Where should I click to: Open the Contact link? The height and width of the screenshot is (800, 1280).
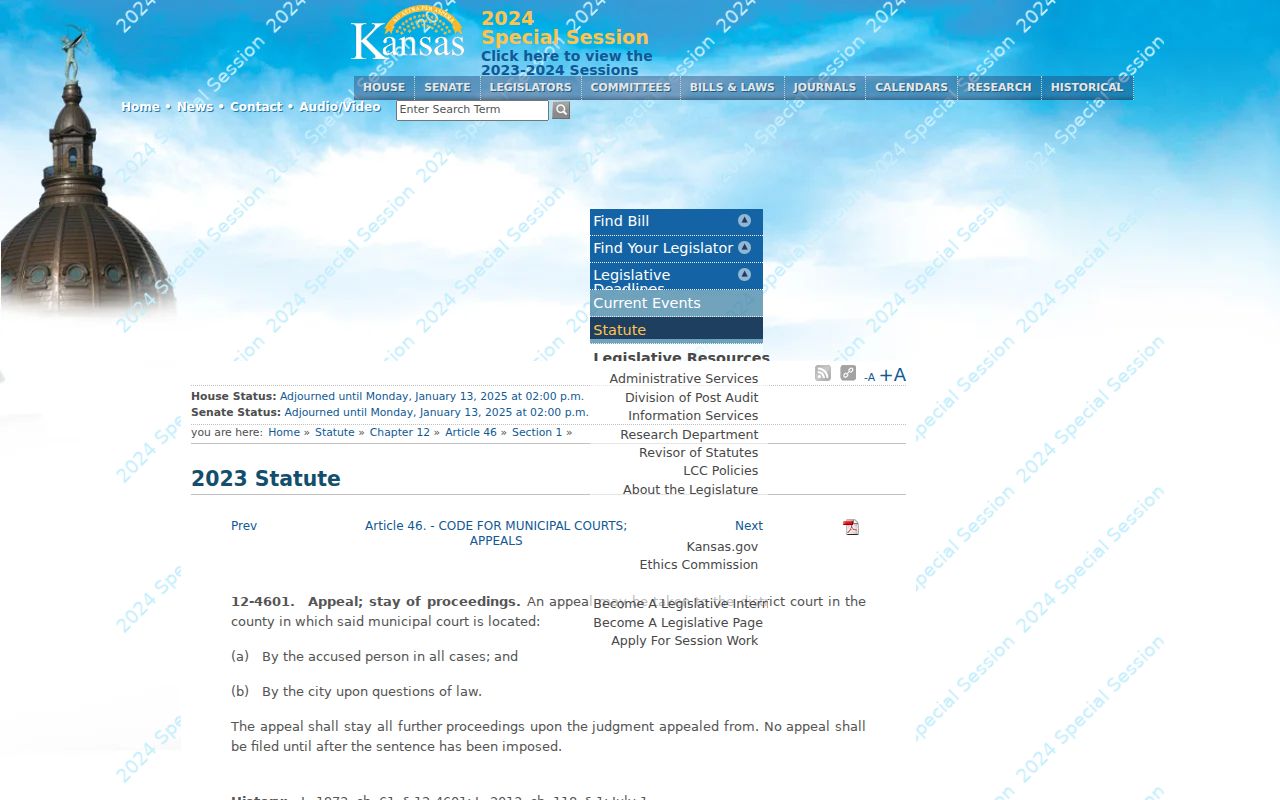point(256,107)
